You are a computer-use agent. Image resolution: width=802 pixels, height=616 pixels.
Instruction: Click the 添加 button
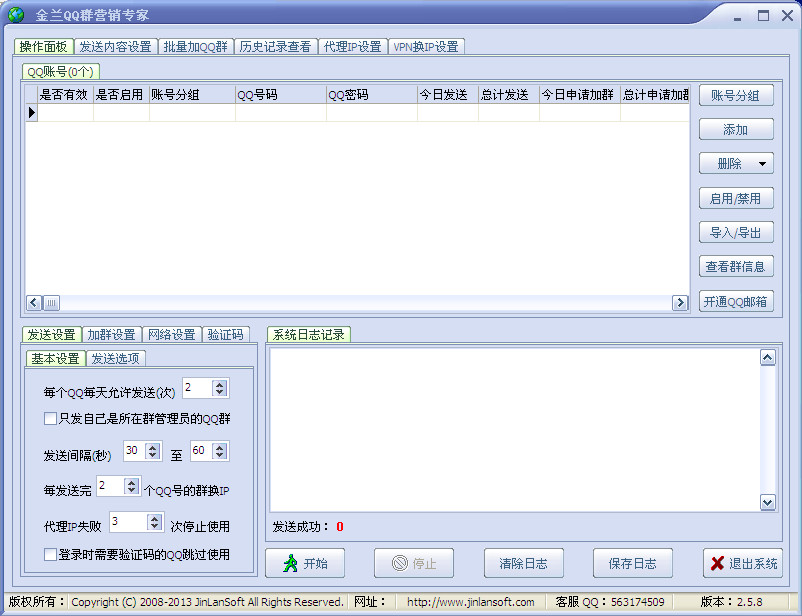click(736, 129)
